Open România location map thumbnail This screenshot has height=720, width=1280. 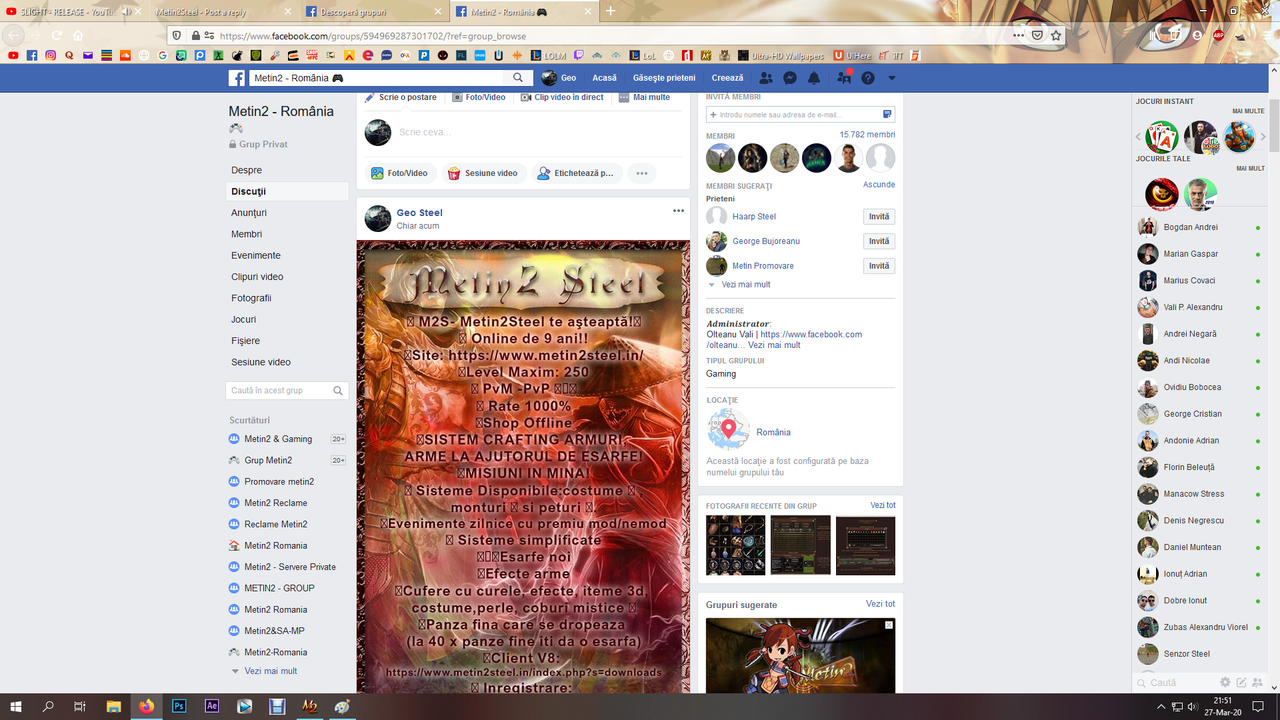(728, 430)
